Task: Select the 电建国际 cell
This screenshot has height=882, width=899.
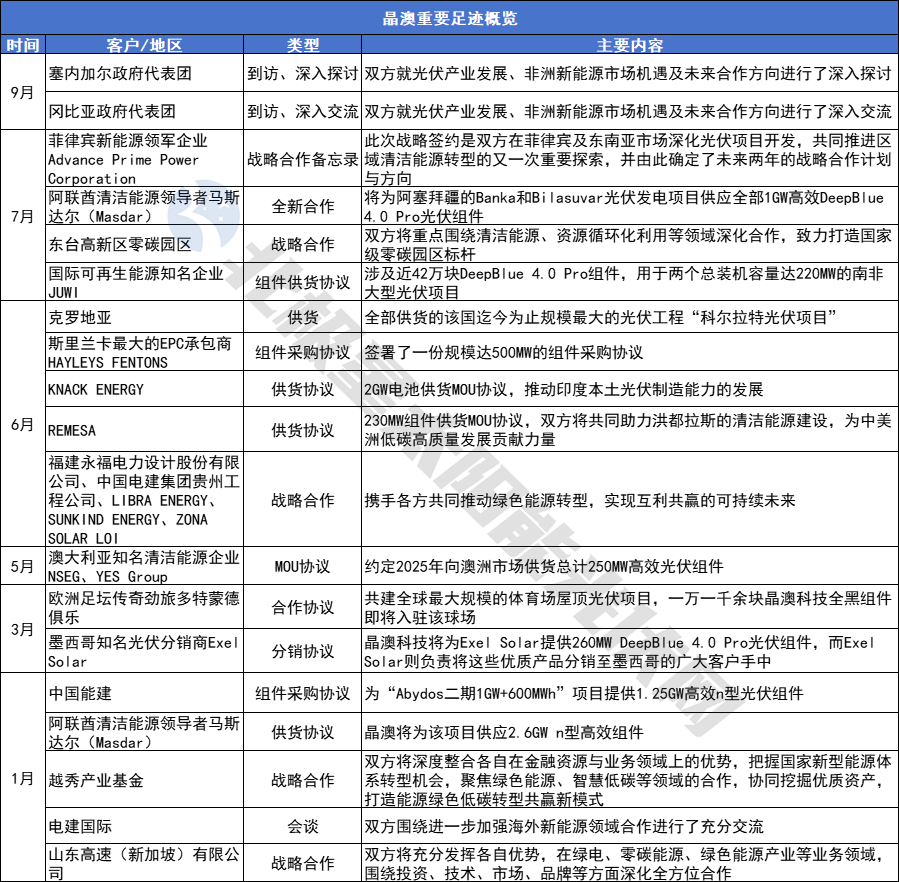Action: [x=144, y=826]
